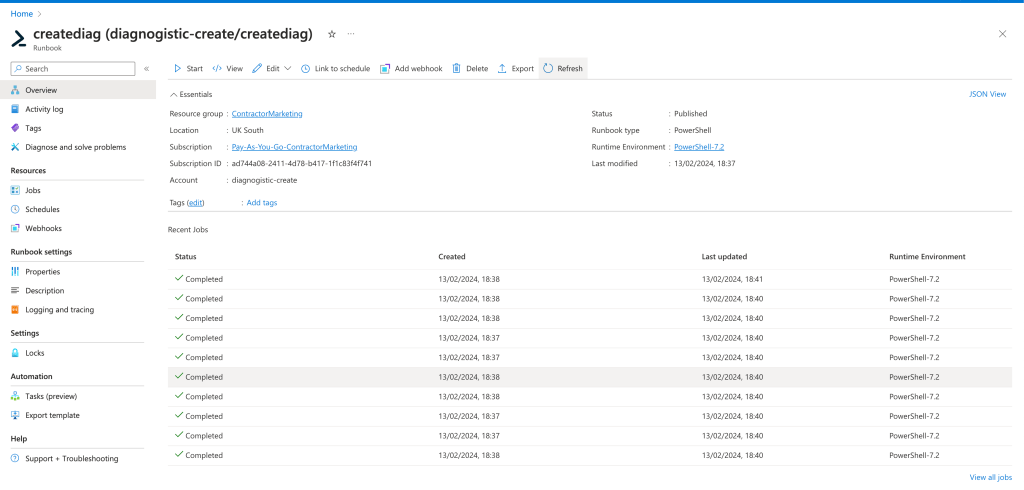Click View all jobs link
This screenshot has height=490, width=1024.
(991, 478)
